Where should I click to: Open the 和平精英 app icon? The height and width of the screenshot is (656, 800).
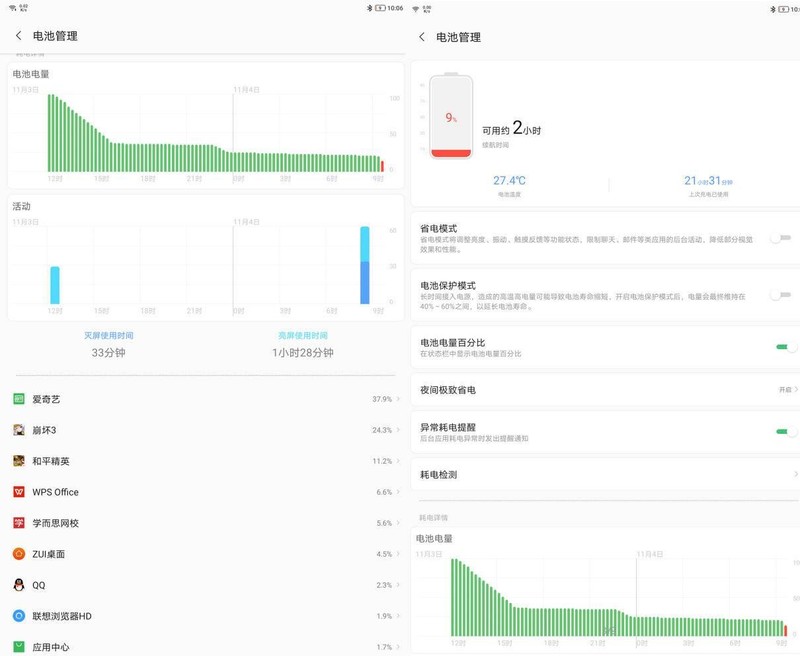(x=19, y=461)
